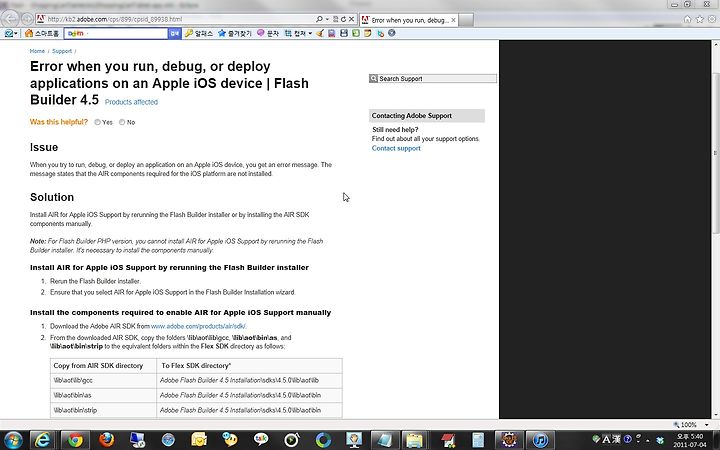Open 즐겨찾기 star in the toolbar
This screenshot has height=450, width=720.
234,34
